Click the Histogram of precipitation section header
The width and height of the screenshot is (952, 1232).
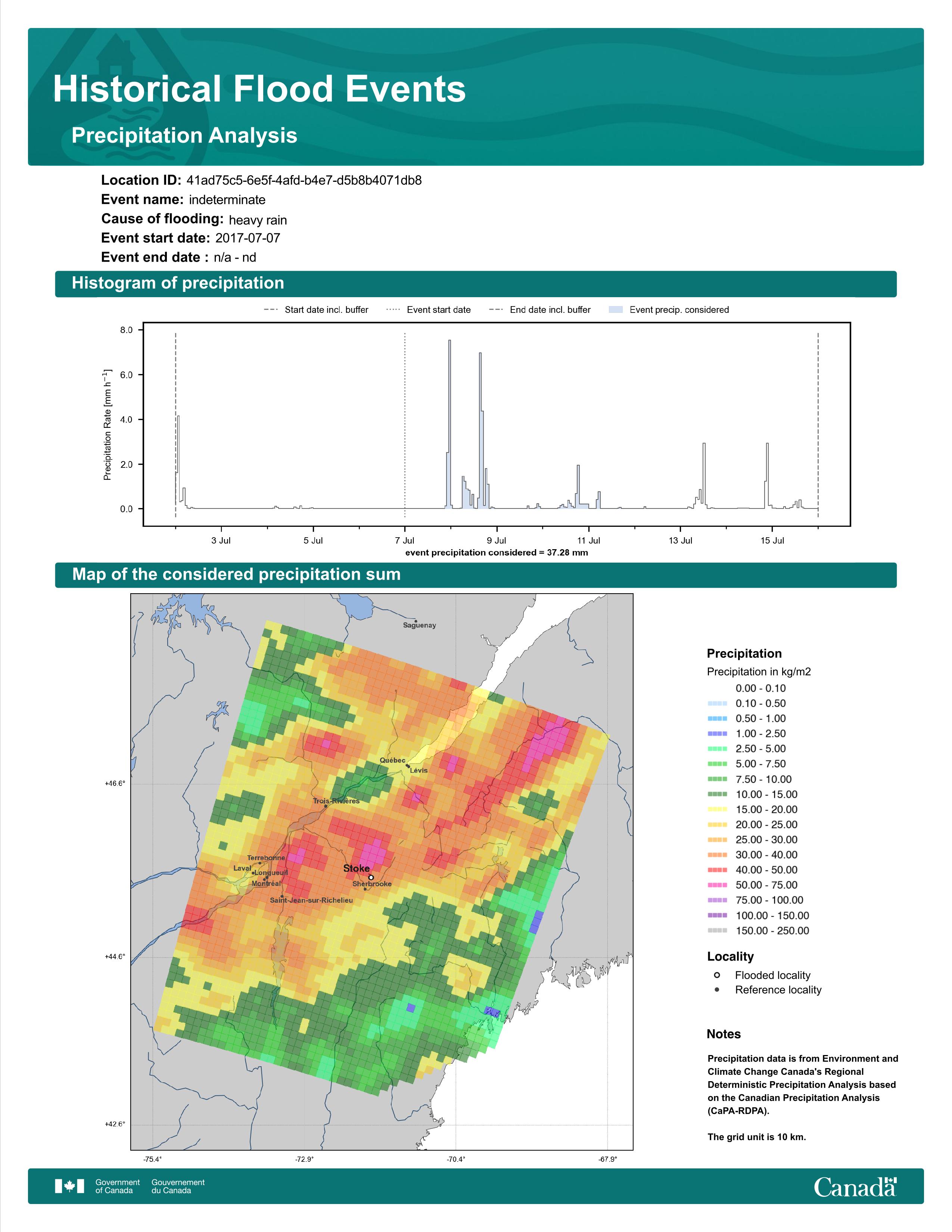click(475, 283)
